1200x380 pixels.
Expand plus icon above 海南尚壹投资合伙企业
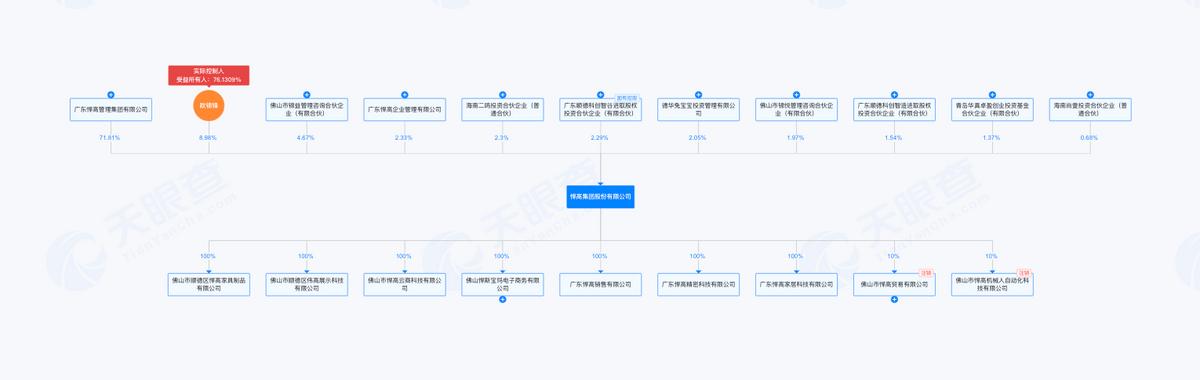coord(1090,94)
